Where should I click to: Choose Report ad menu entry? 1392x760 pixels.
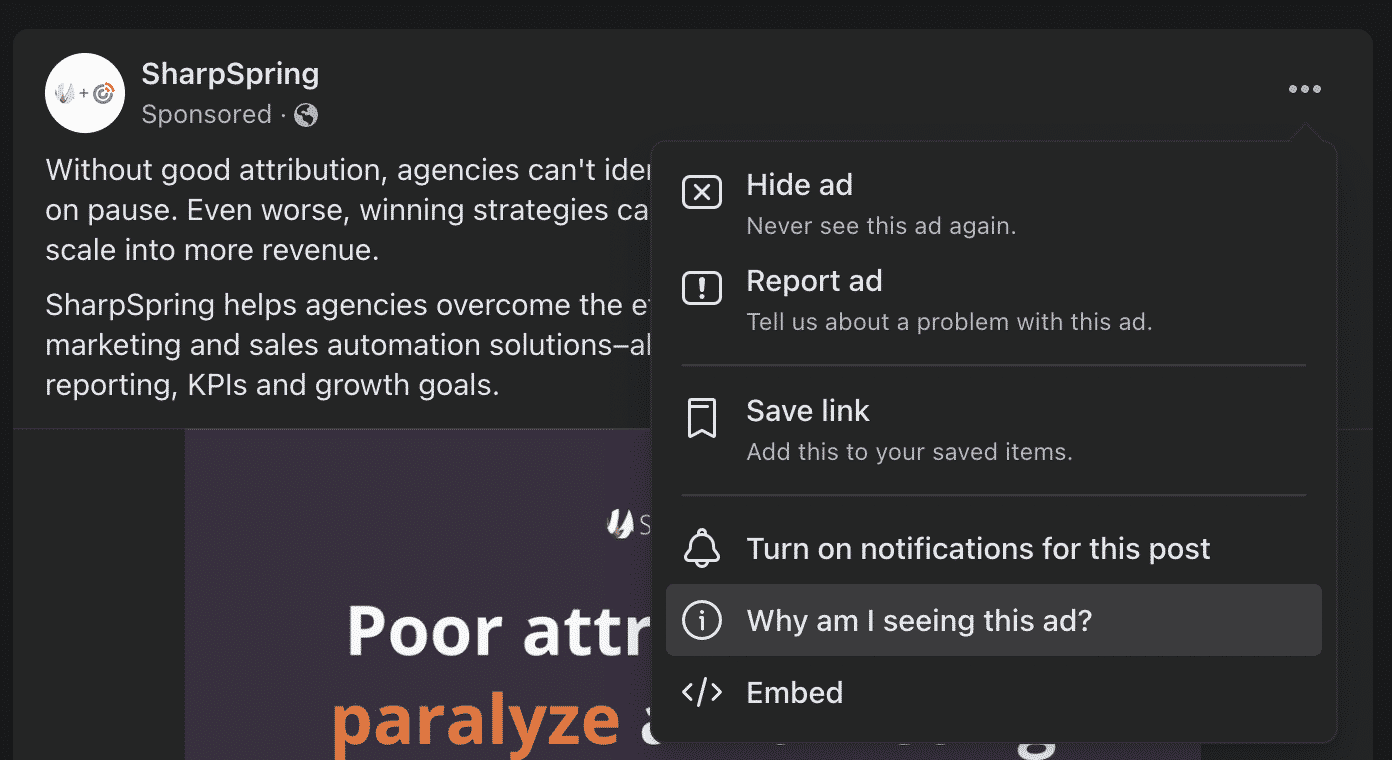pos(994,300)
